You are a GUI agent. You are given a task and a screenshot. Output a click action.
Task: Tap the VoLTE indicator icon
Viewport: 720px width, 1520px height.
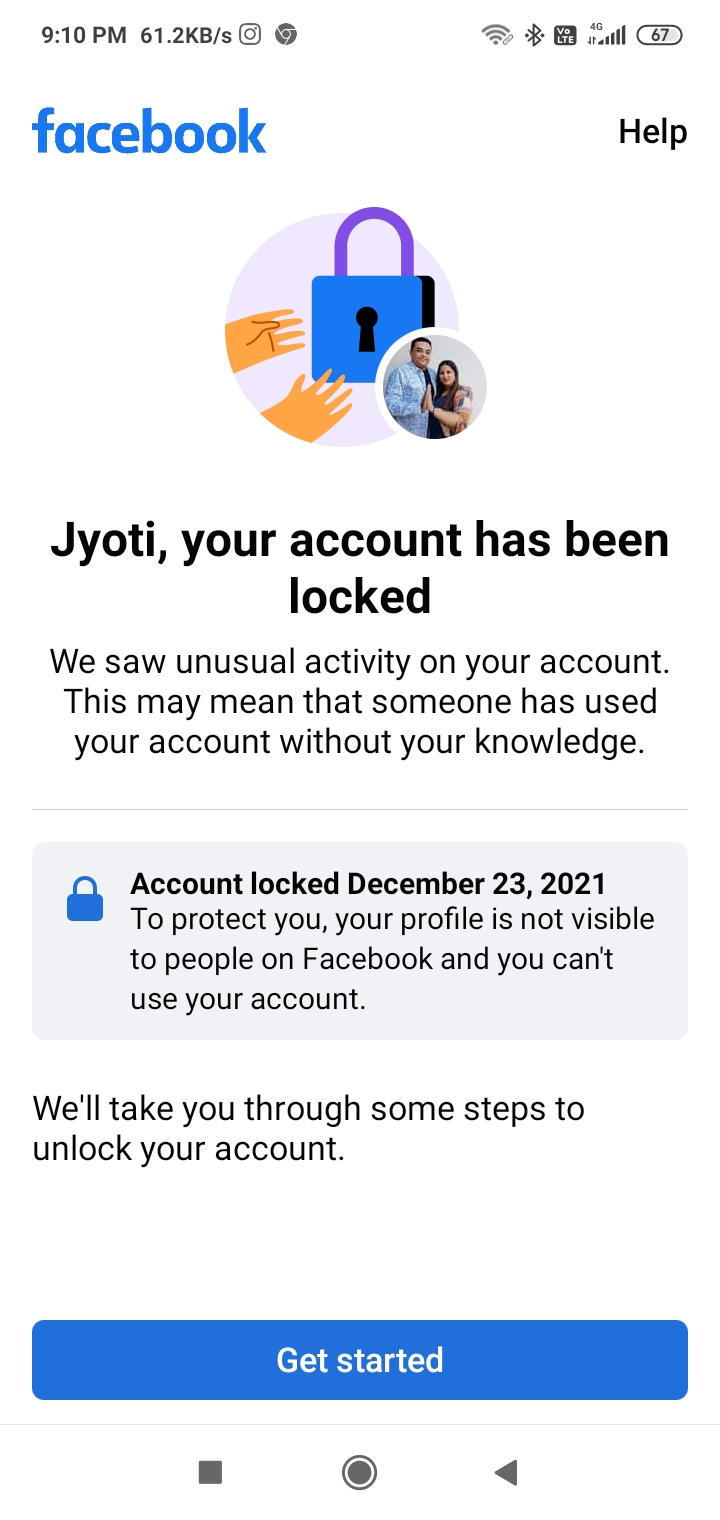[565, 35]
